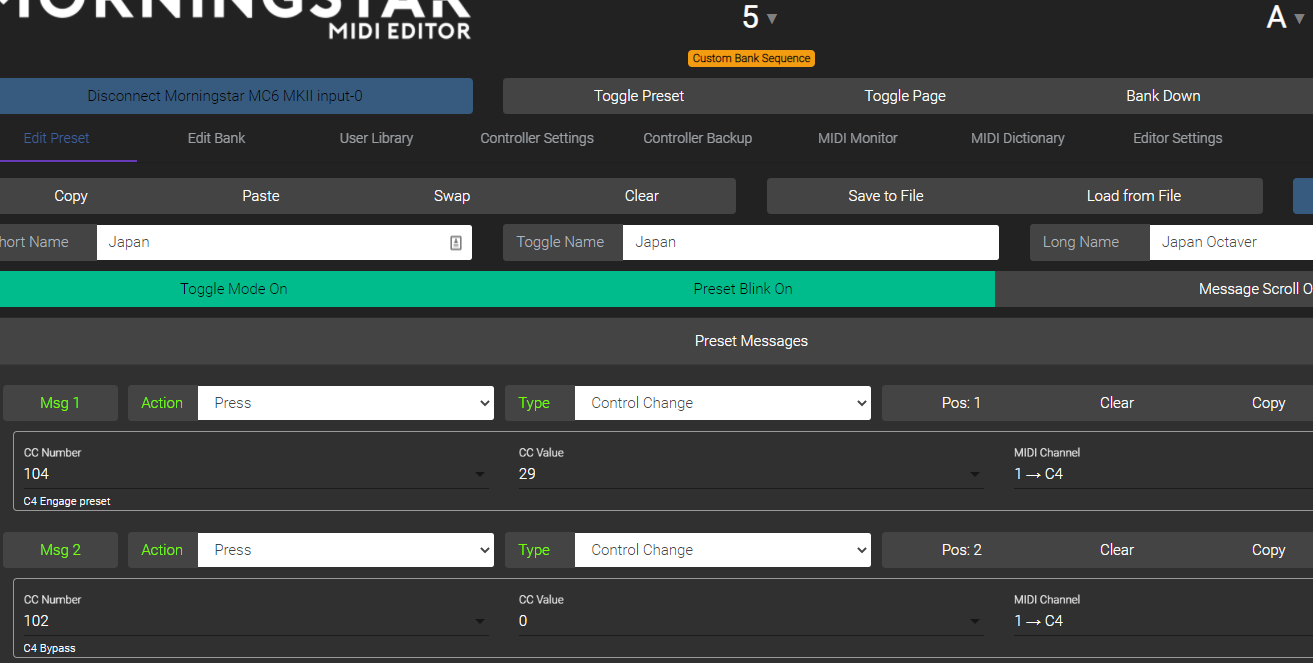
Task: Copy the current preset
Action: pyautogui.click(x=71, y=196)
